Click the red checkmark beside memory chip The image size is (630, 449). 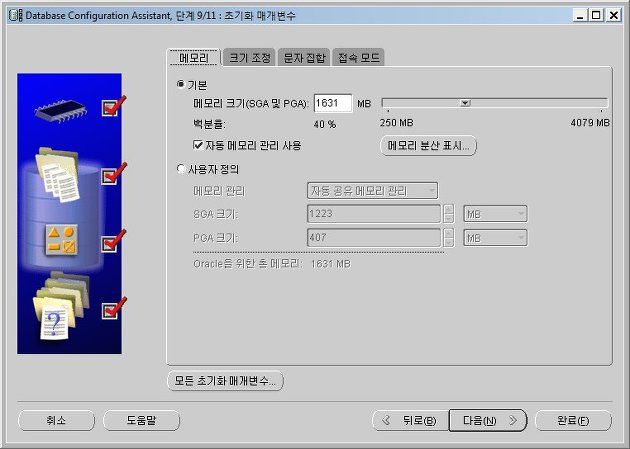[x=114, y=106]
